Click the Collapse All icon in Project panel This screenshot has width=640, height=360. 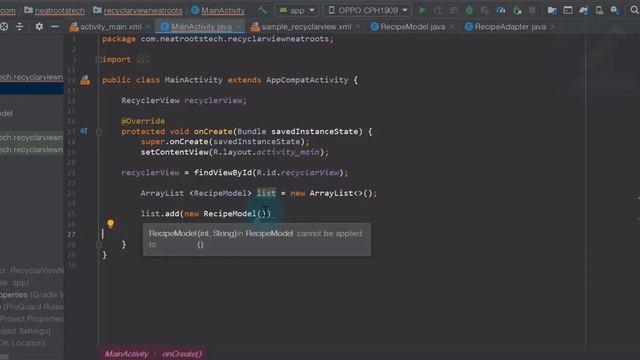click(x=20, y=27)
